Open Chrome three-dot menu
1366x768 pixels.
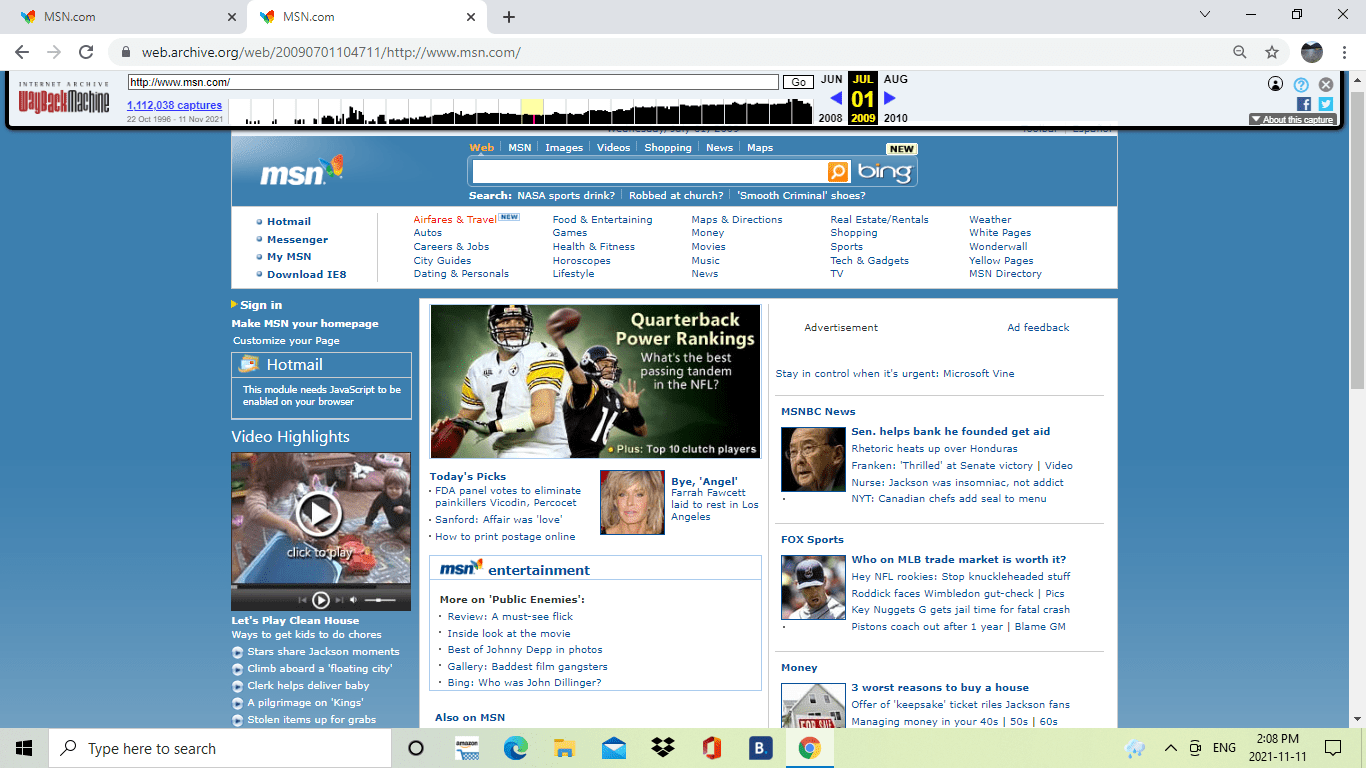1344,52
